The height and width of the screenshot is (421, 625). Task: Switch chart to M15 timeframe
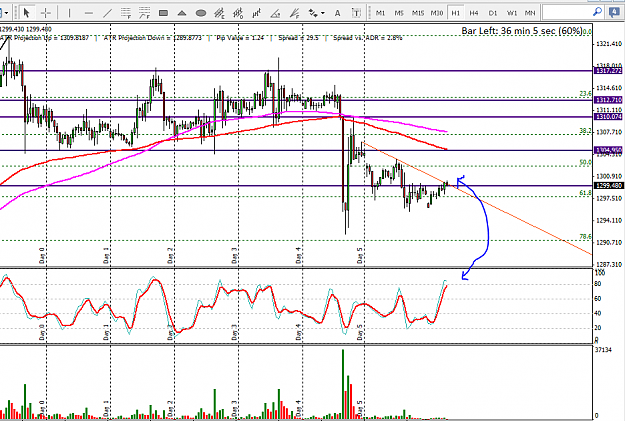point(418,13)
